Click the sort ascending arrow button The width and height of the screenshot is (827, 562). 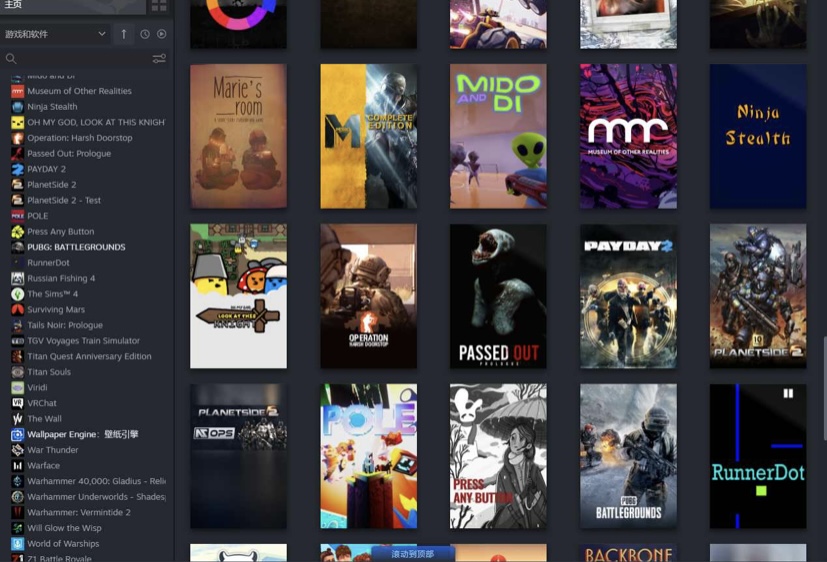(x=123, y=34)
